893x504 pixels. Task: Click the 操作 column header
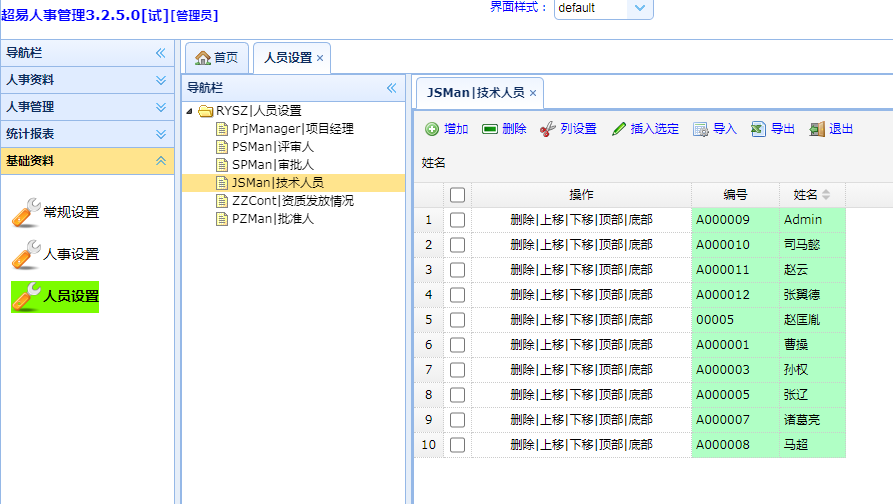click(581, 195)
